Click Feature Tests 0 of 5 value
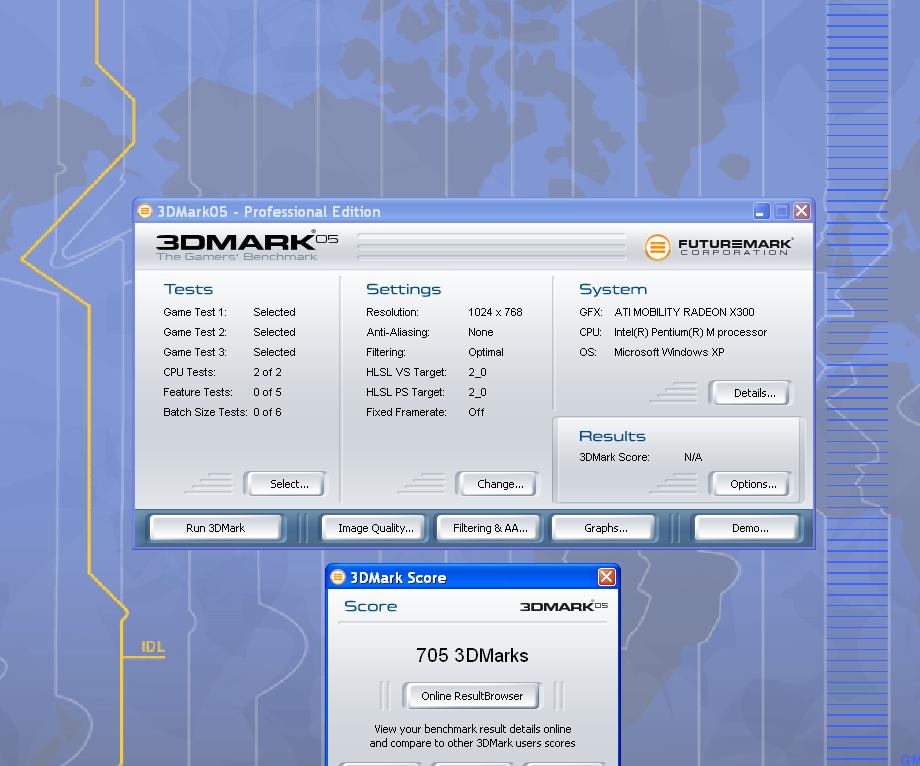 267,392
